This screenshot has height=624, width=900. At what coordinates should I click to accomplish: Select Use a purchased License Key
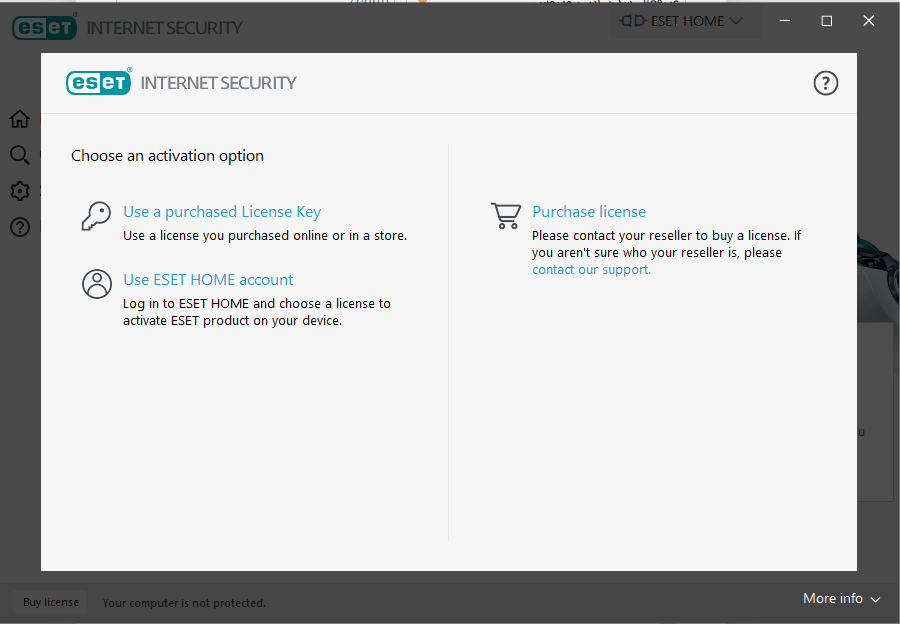[x=222, y=212]
